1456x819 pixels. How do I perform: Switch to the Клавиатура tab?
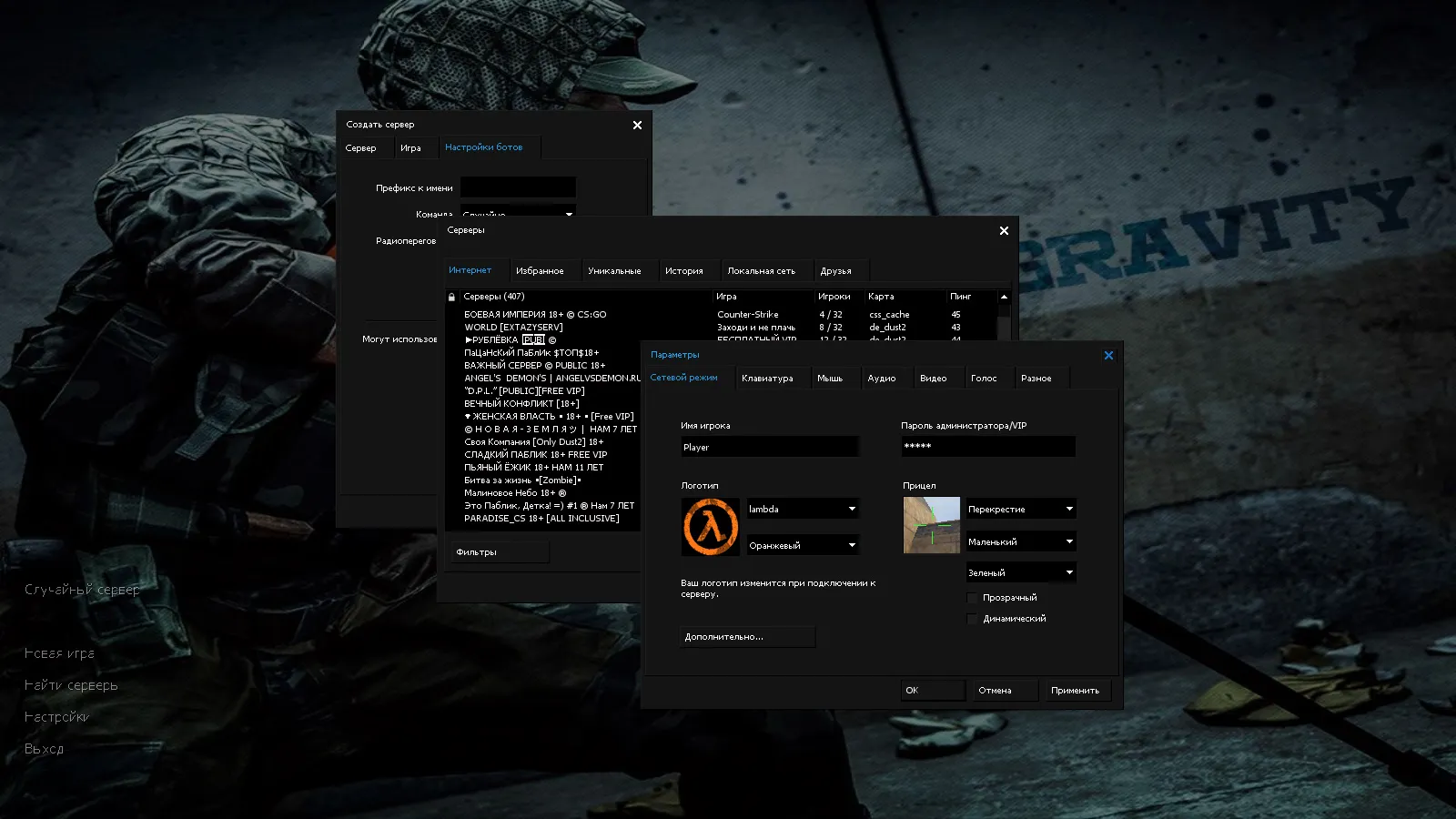click(x=767, y=379)
